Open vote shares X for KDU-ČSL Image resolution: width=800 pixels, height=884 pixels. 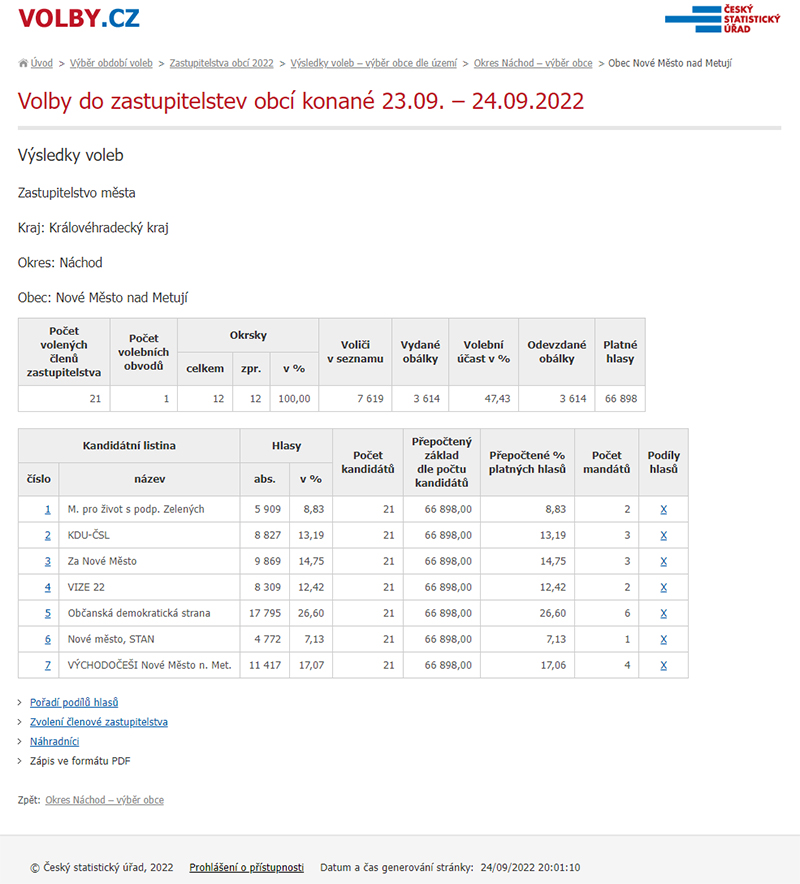tap(664, 535)
